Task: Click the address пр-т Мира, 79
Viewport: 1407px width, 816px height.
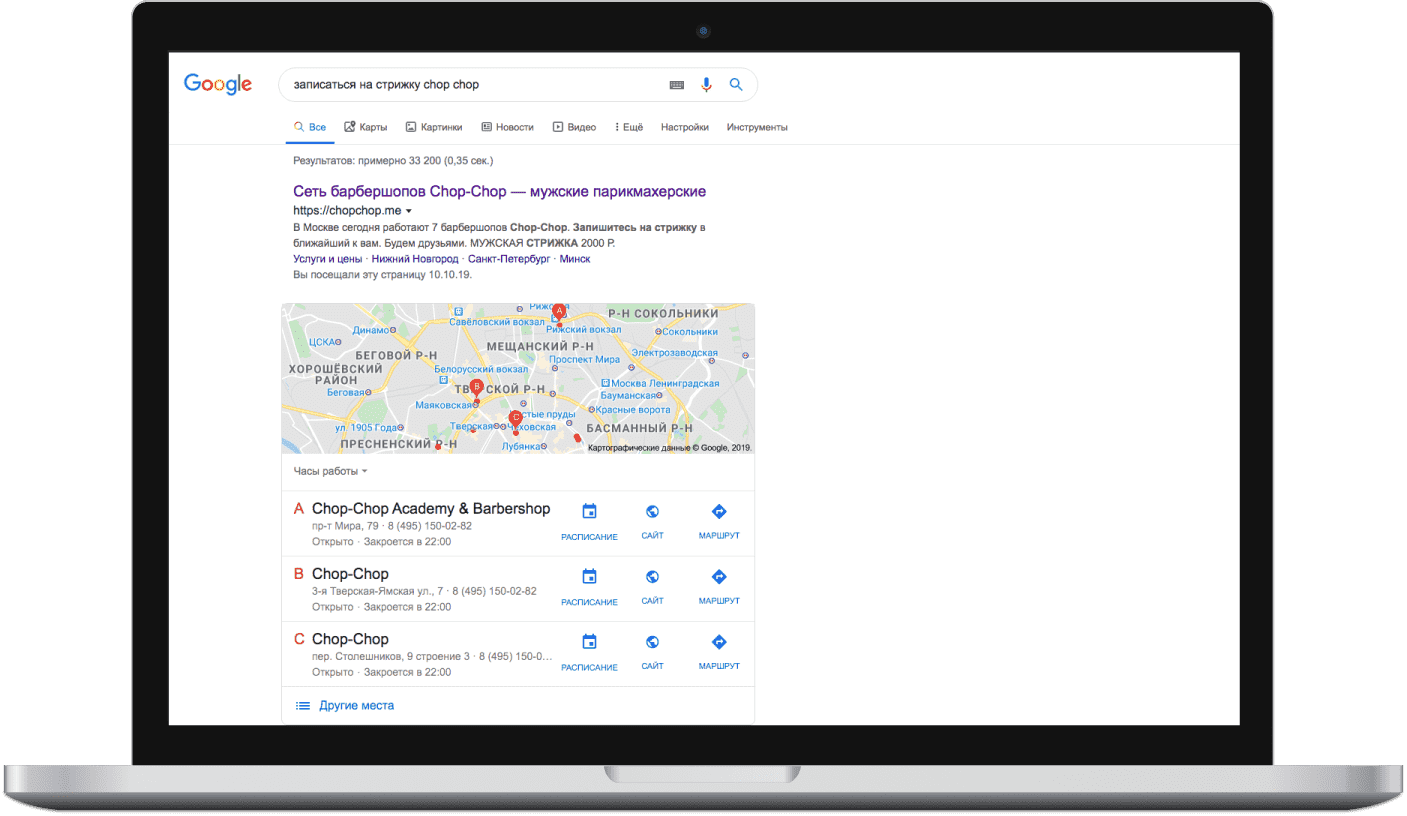Action: coord(345,526)
